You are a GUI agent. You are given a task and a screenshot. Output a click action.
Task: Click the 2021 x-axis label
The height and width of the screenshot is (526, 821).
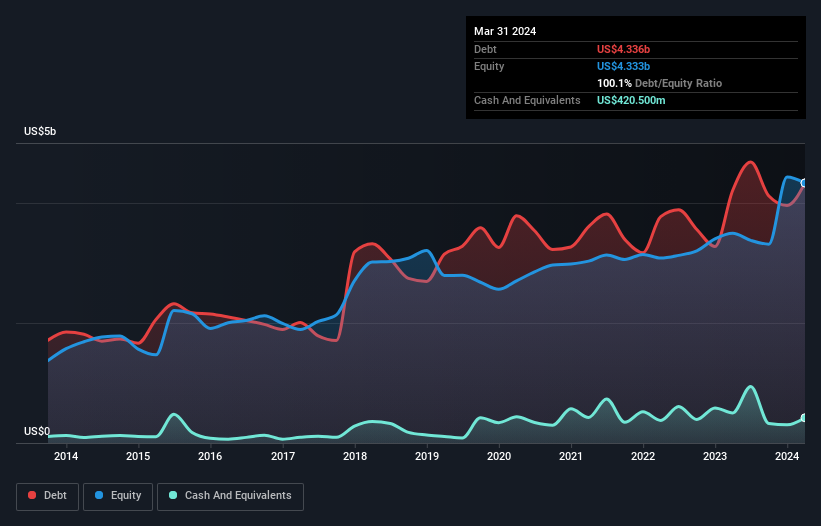pyautogui.click(x=571, y=456)
